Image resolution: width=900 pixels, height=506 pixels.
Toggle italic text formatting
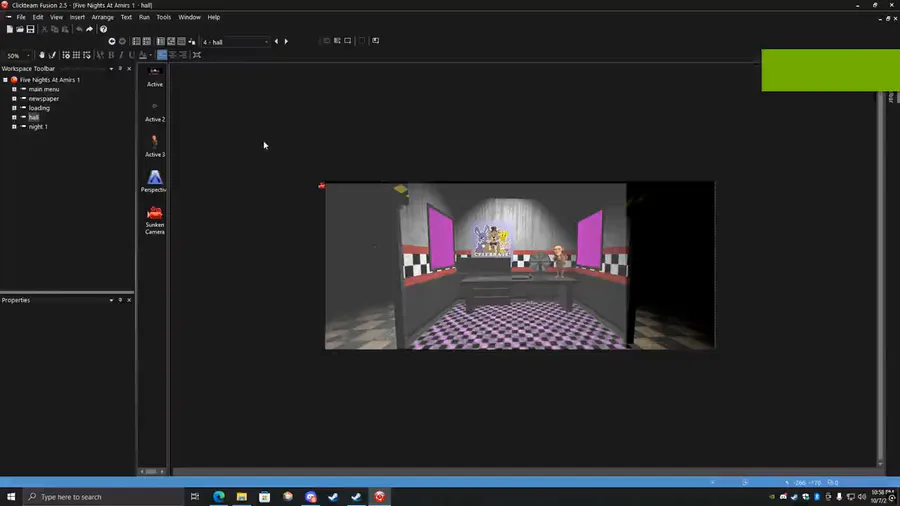(x=122, y=55)
